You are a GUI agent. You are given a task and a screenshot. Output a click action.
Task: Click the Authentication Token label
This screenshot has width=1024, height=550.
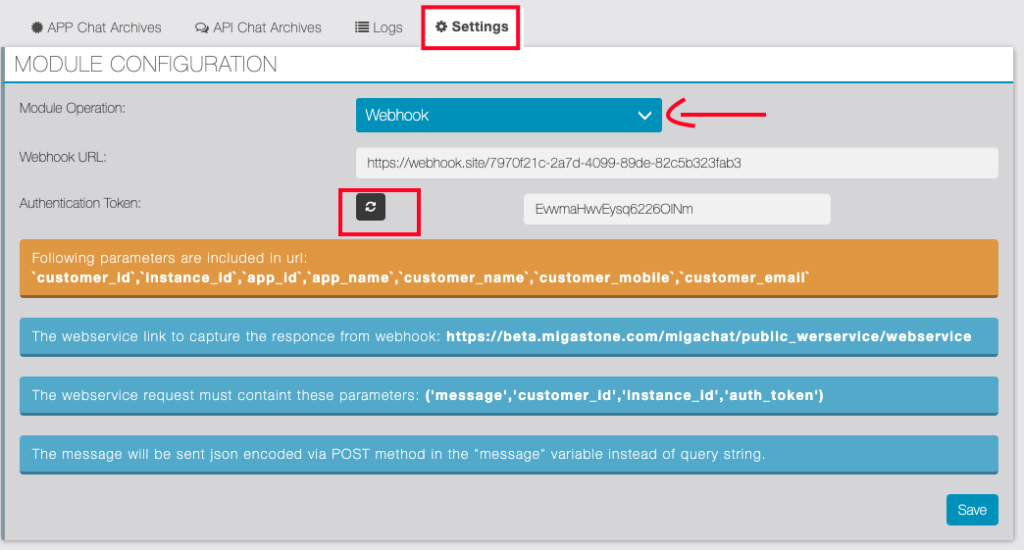(80, 203)
